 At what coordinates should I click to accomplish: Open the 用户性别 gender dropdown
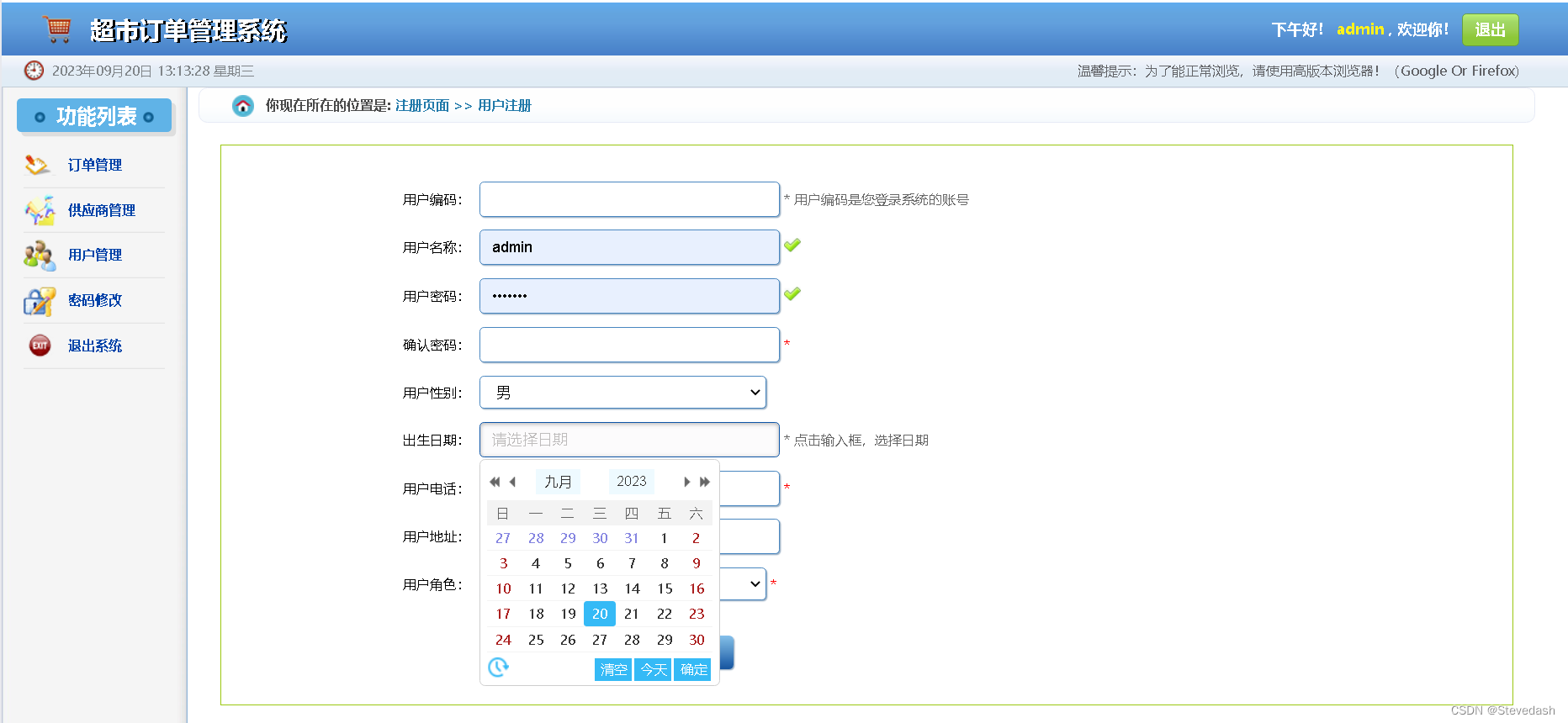622,393
